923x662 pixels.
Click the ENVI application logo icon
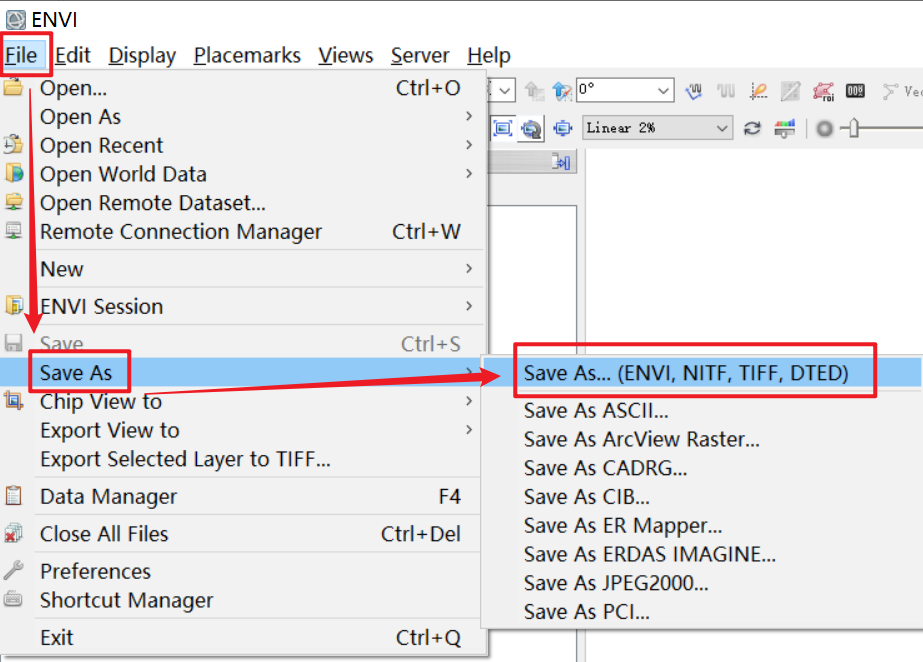tap(16, 19)
